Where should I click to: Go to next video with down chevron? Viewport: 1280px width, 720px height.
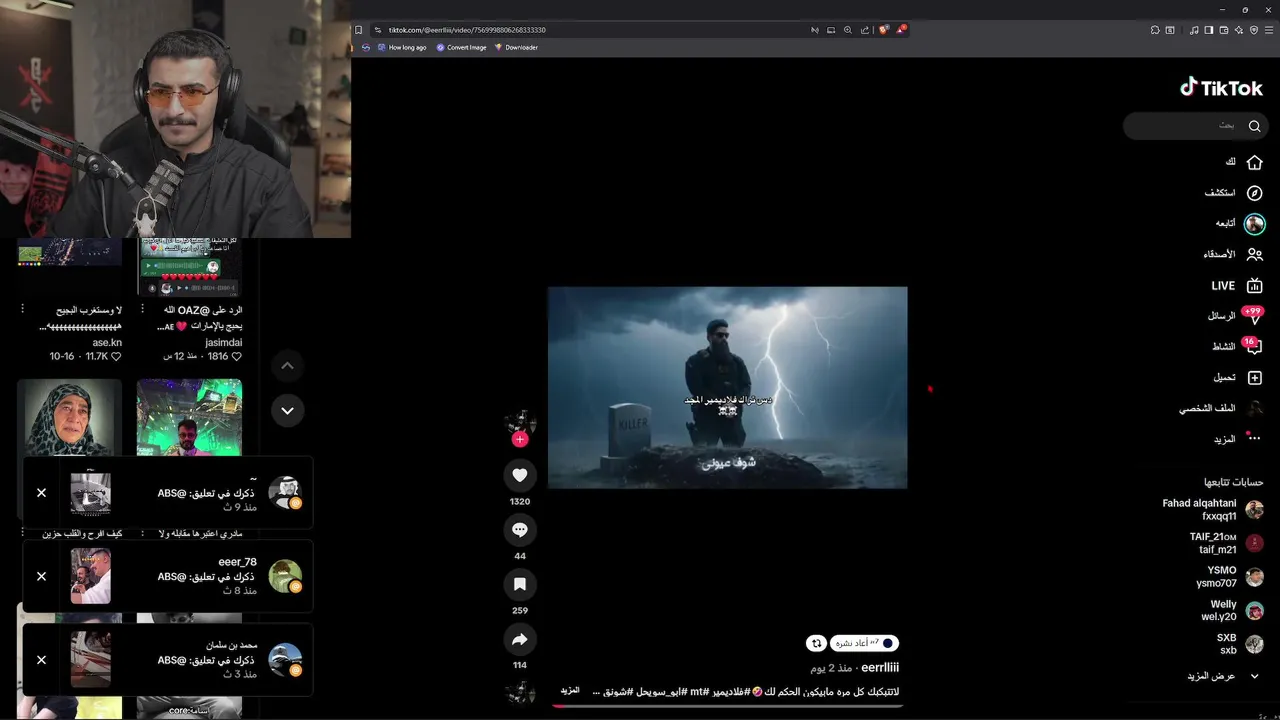287,410
